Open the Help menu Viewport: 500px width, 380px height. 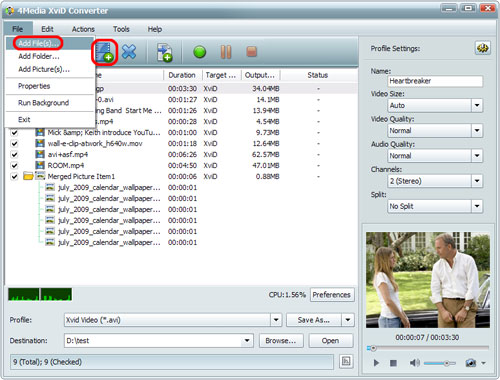pos(155,29)
